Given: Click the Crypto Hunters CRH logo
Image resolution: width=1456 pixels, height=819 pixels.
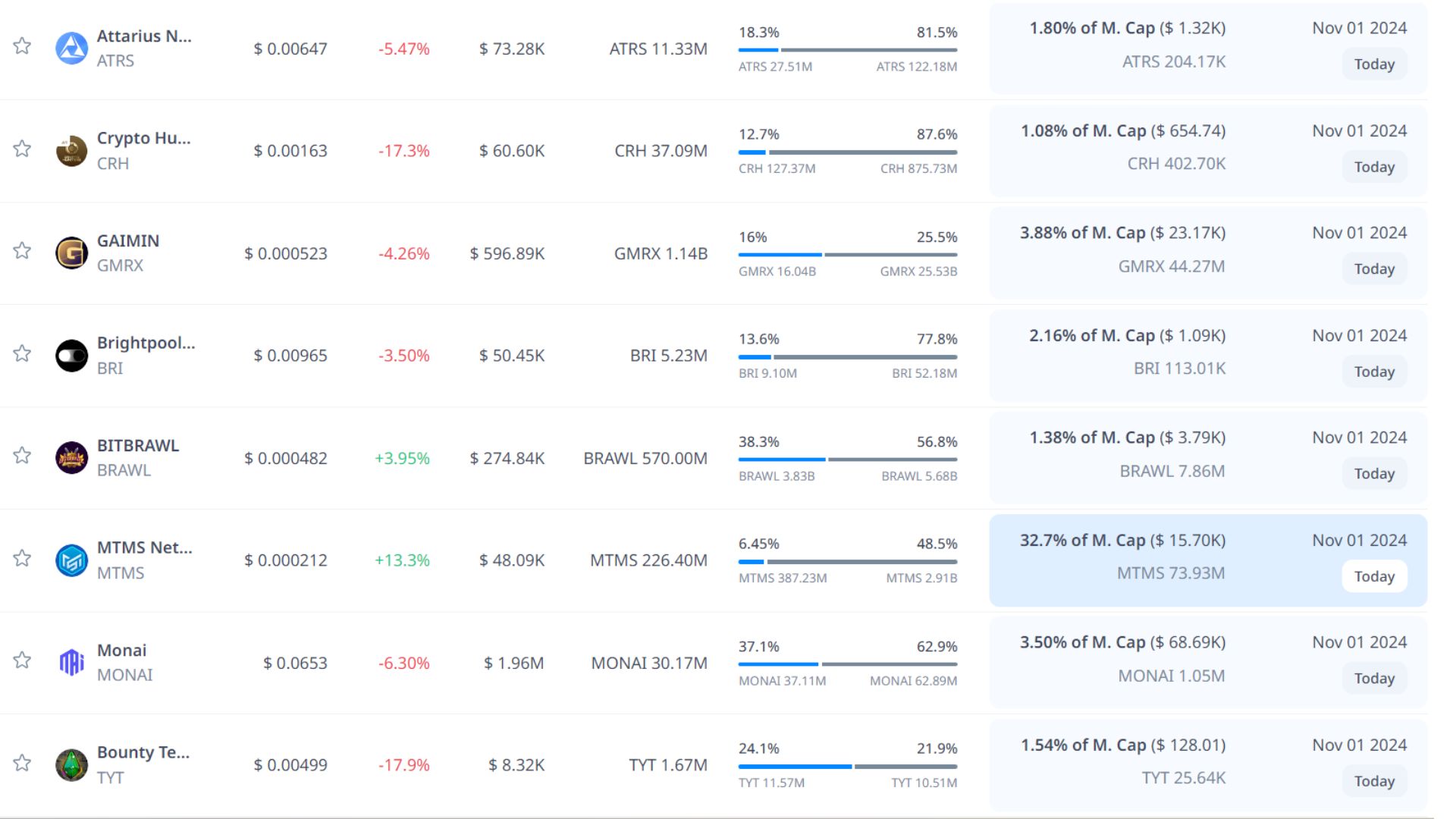Looking at the screenshot, I should click(x=71, y=151).
